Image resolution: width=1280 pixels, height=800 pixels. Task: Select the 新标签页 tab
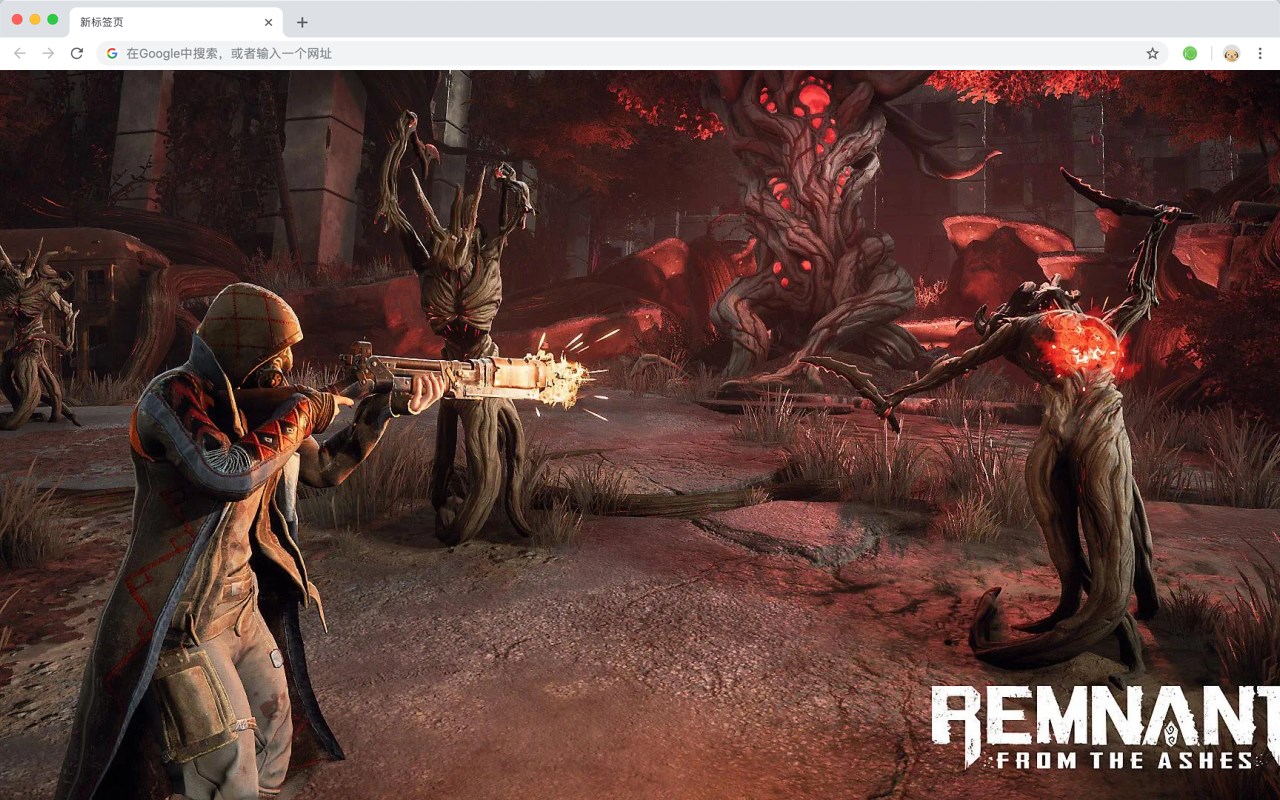tap(176, 22)
